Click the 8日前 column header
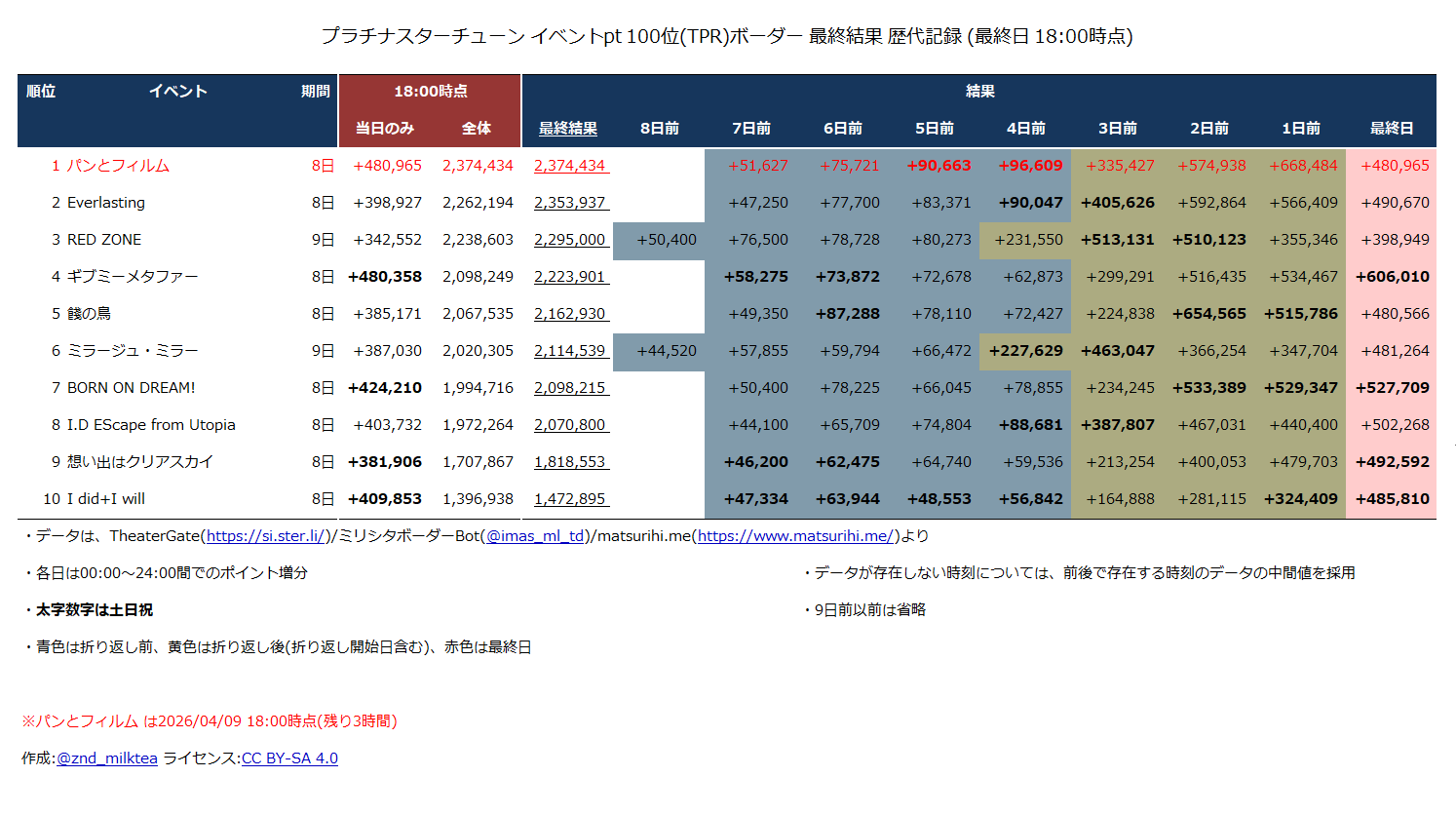Screen dimensions: 1456x816 point(660,129)
